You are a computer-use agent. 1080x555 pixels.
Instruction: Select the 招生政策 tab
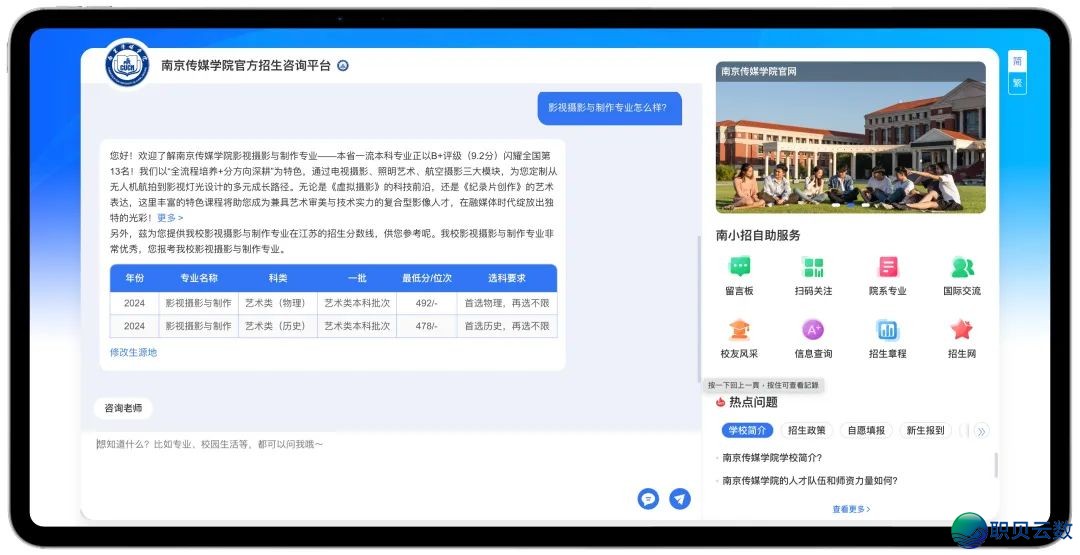[x=807, y=430]
